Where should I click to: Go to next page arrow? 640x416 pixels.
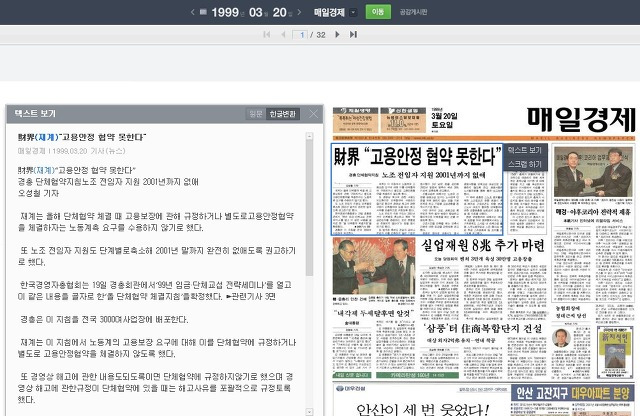click(337, 35)
